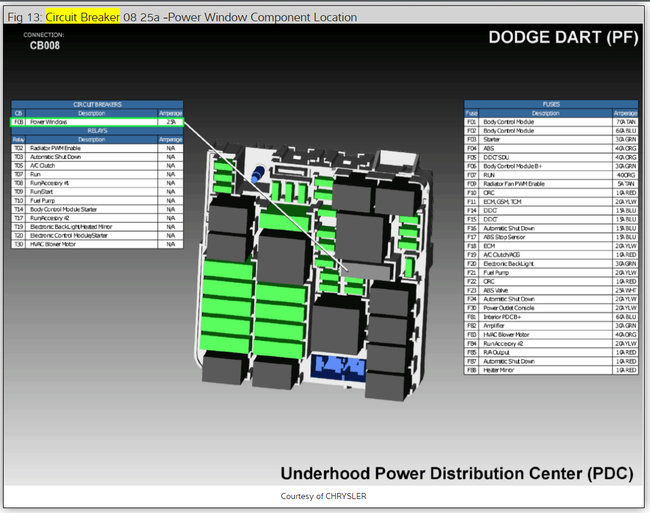
Task: Click the '70A TAN' amperage cell for F01
Action: coord(626,122)
